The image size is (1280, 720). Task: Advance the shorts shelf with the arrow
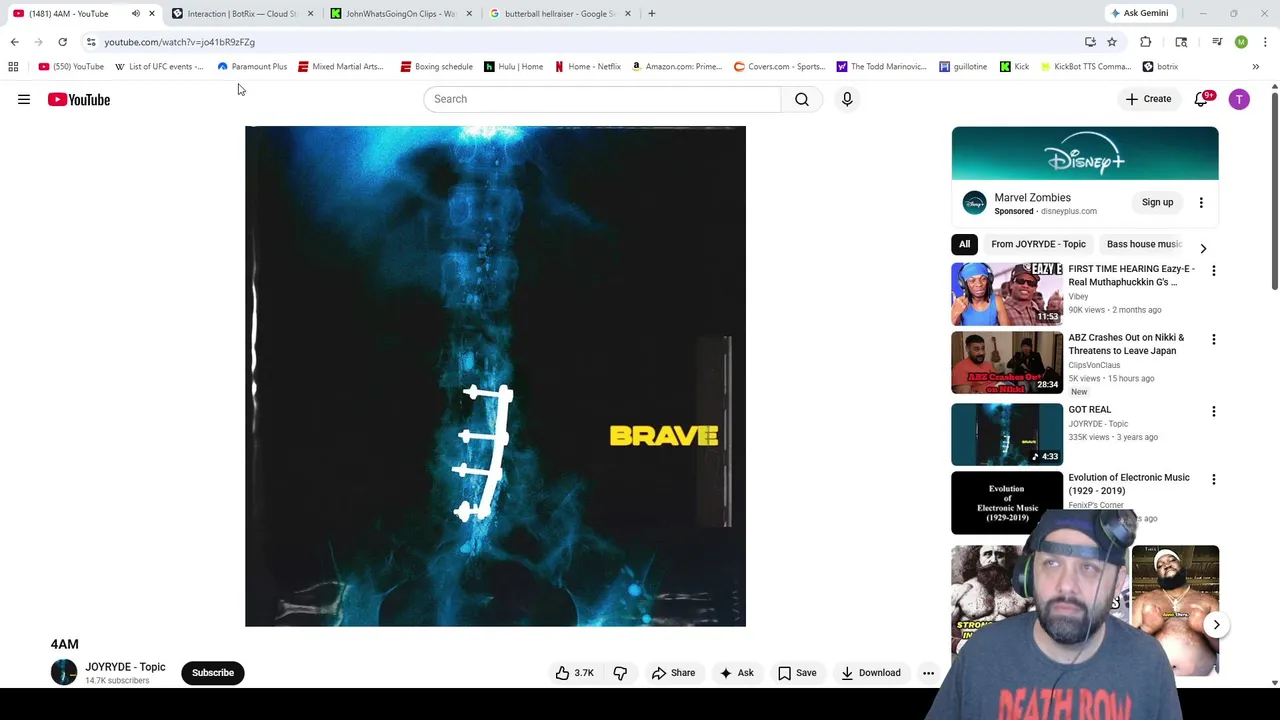coord(1216,625)
